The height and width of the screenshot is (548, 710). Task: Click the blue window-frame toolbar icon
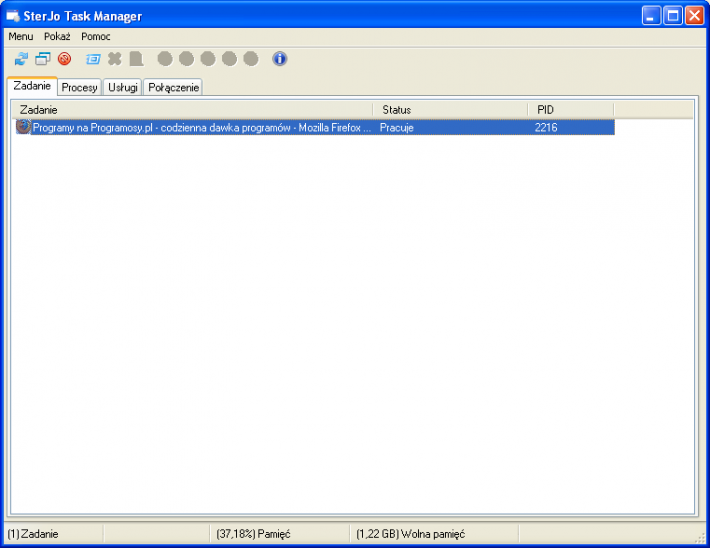pyautogui.click(x=93, y=59)
